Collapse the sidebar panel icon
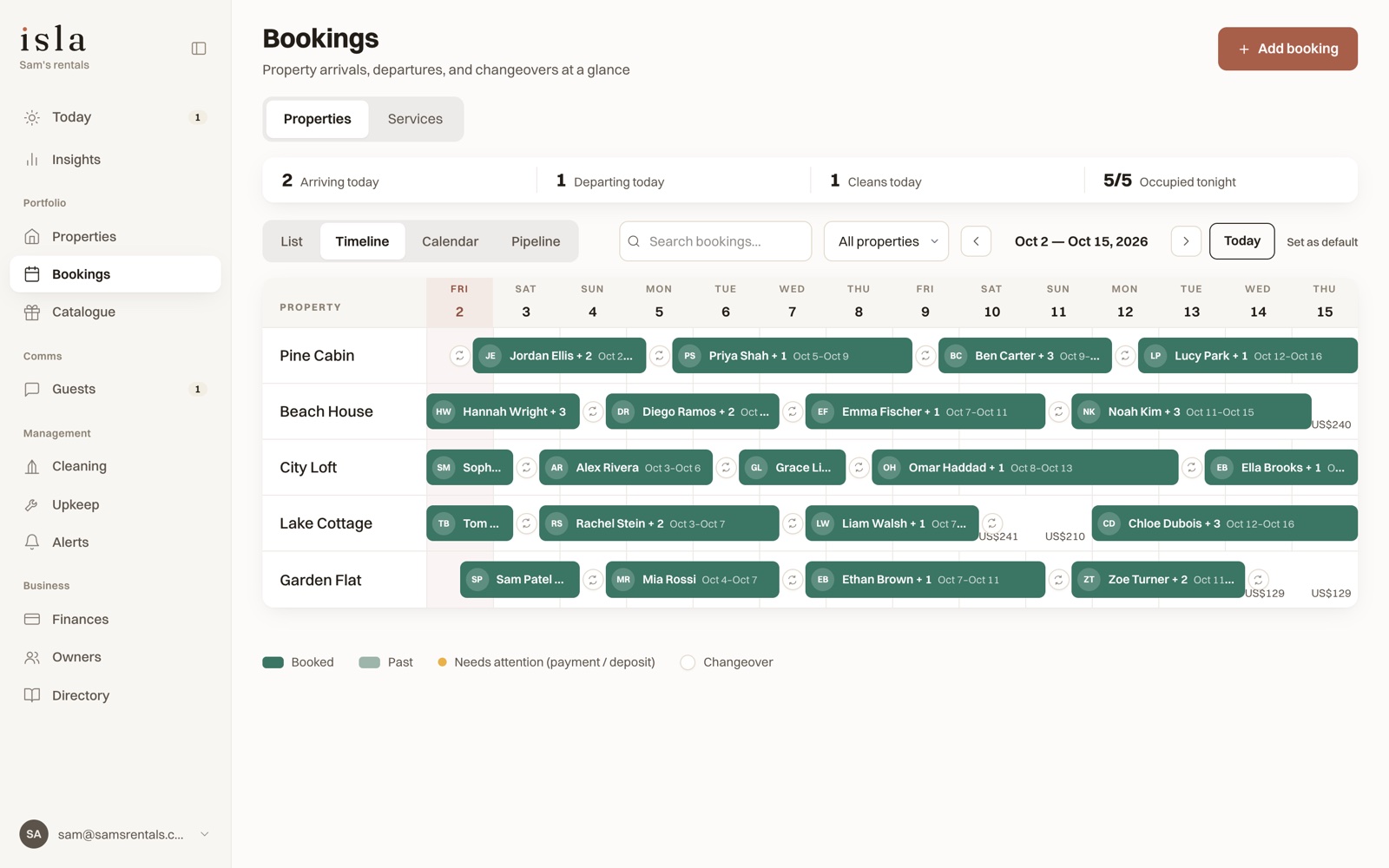Screen dimensions: 1389x868 199,49
